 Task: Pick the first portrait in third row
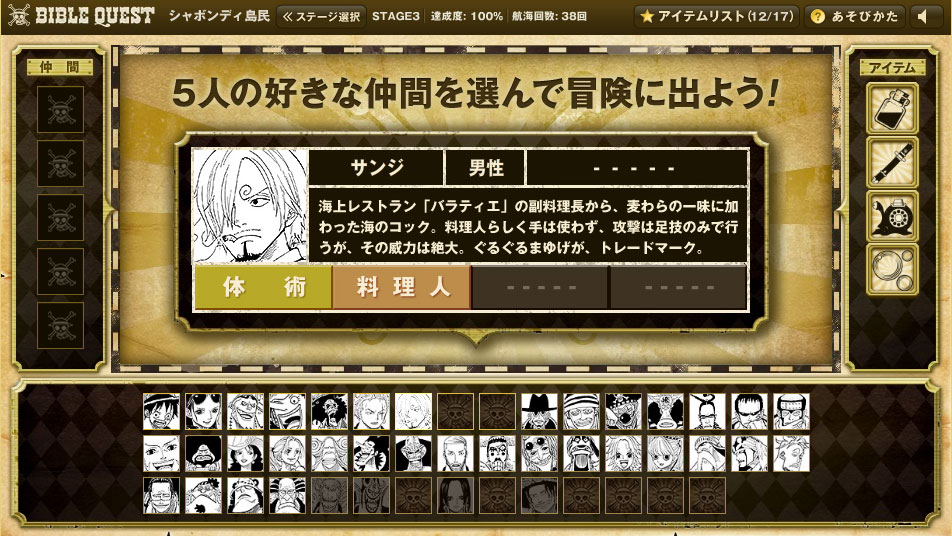162,495
